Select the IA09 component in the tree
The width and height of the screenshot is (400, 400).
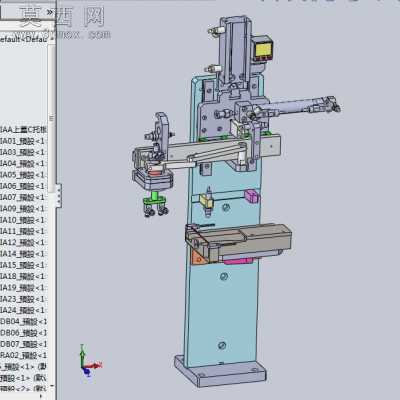[23, 209]
